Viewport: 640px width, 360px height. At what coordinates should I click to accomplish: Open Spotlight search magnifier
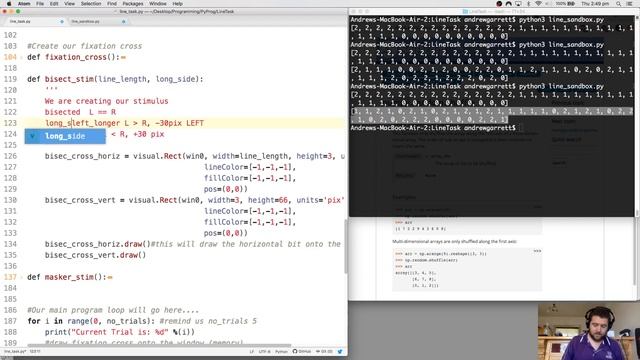(619, 4)
